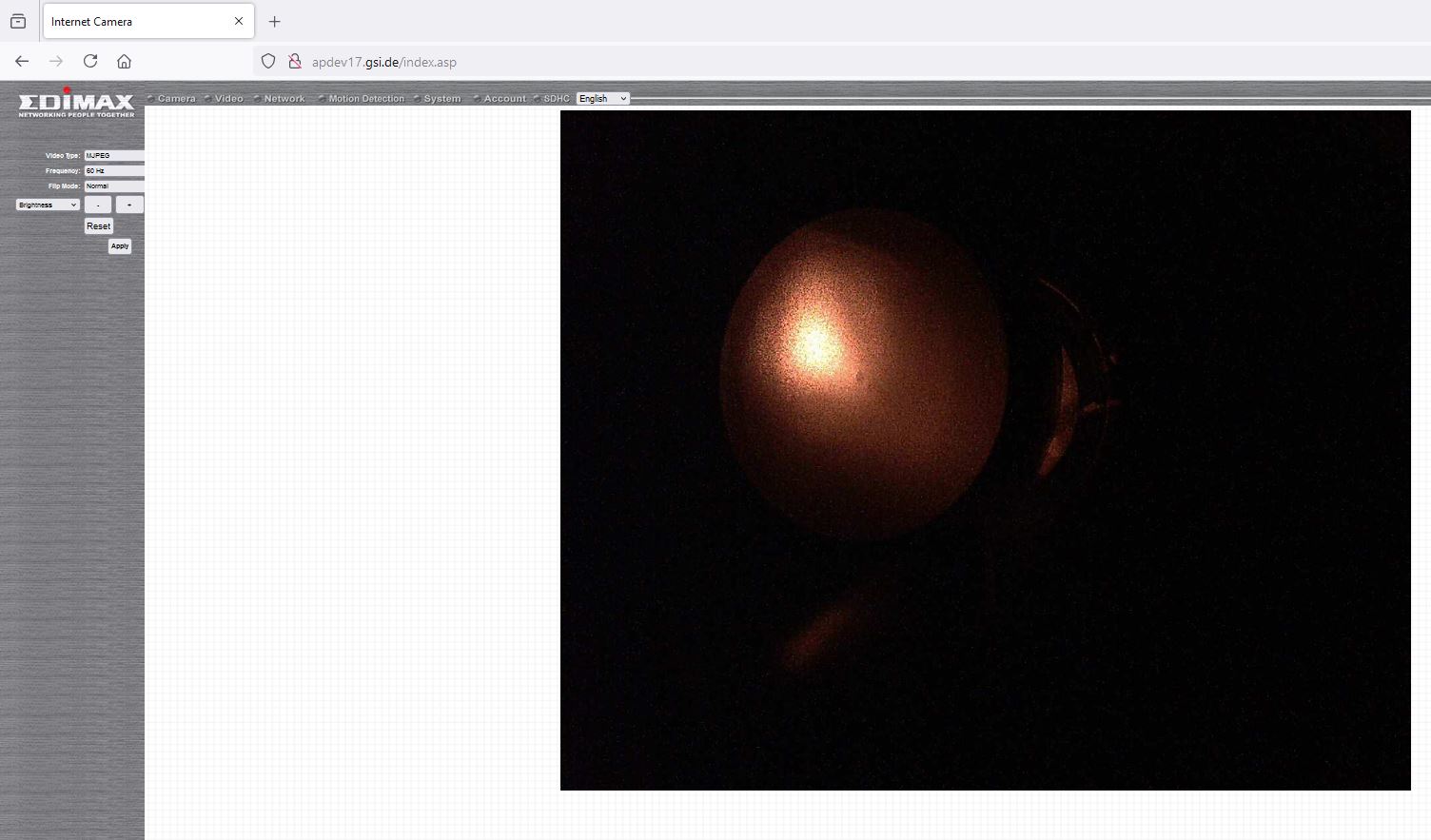
Task: Click the Apply button
Action: click(120, 246)
